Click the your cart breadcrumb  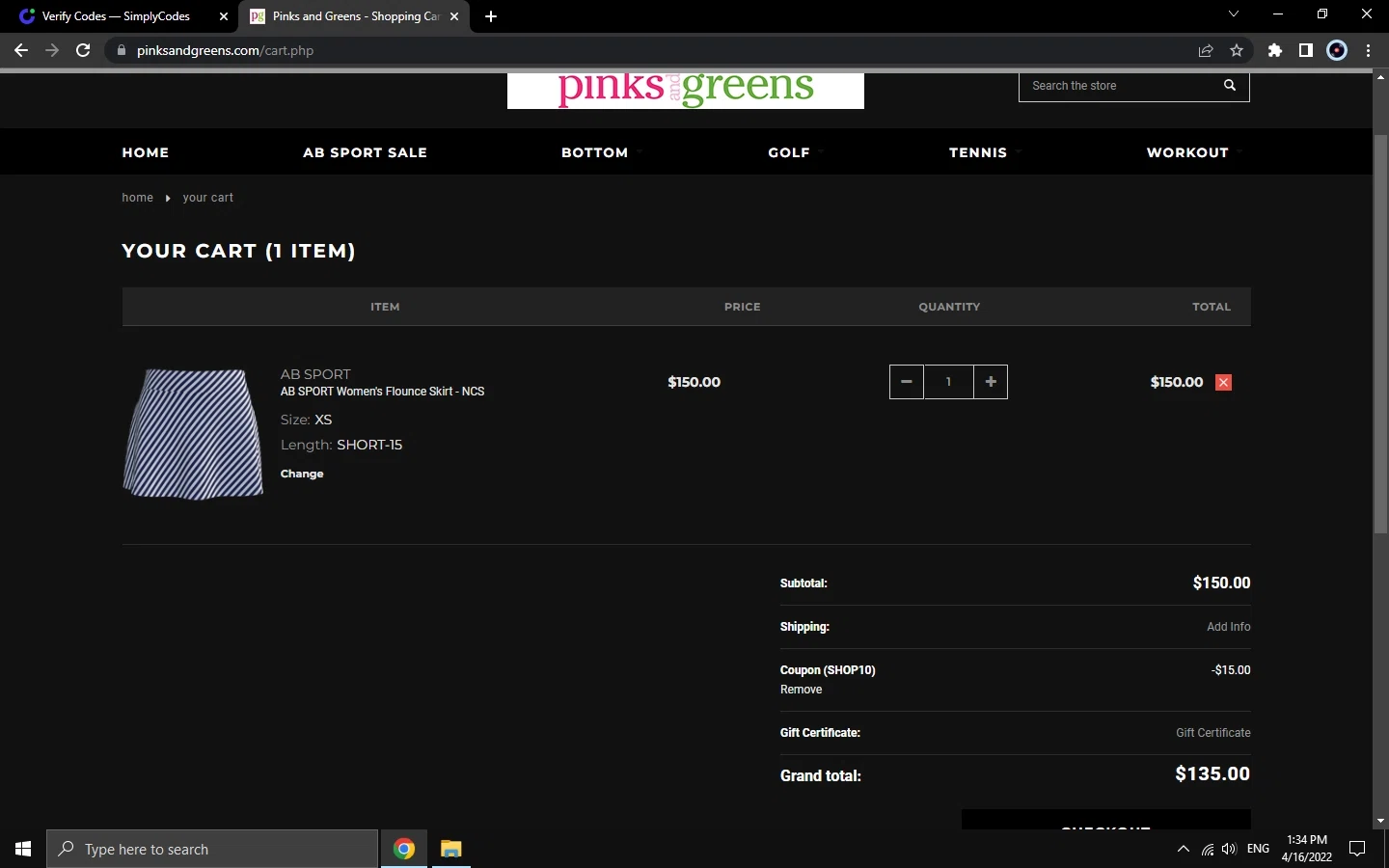(x=208, y=198)
